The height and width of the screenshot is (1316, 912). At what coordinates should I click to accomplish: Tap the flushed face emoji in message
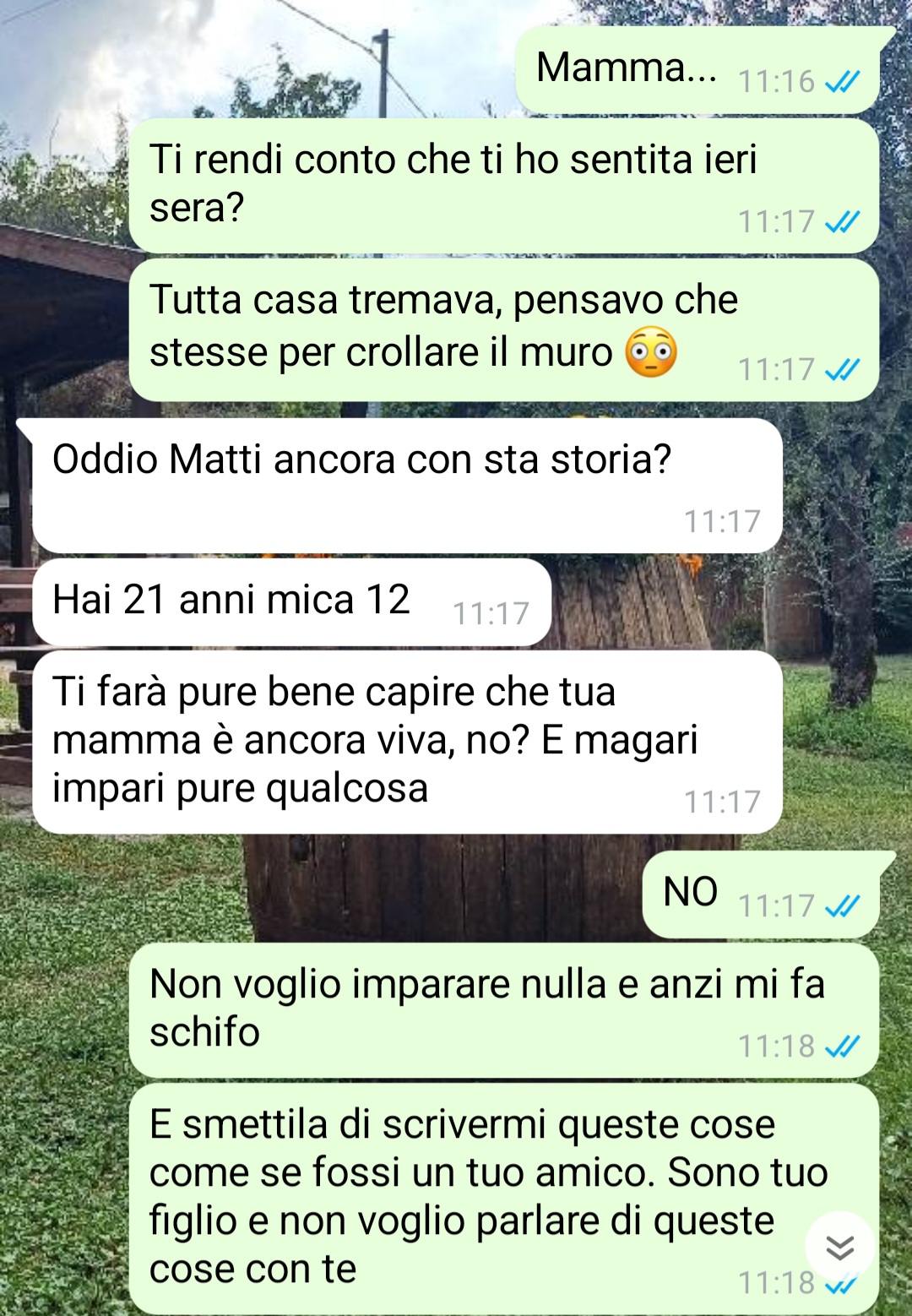pyautogui.click(x=651, y=352)
